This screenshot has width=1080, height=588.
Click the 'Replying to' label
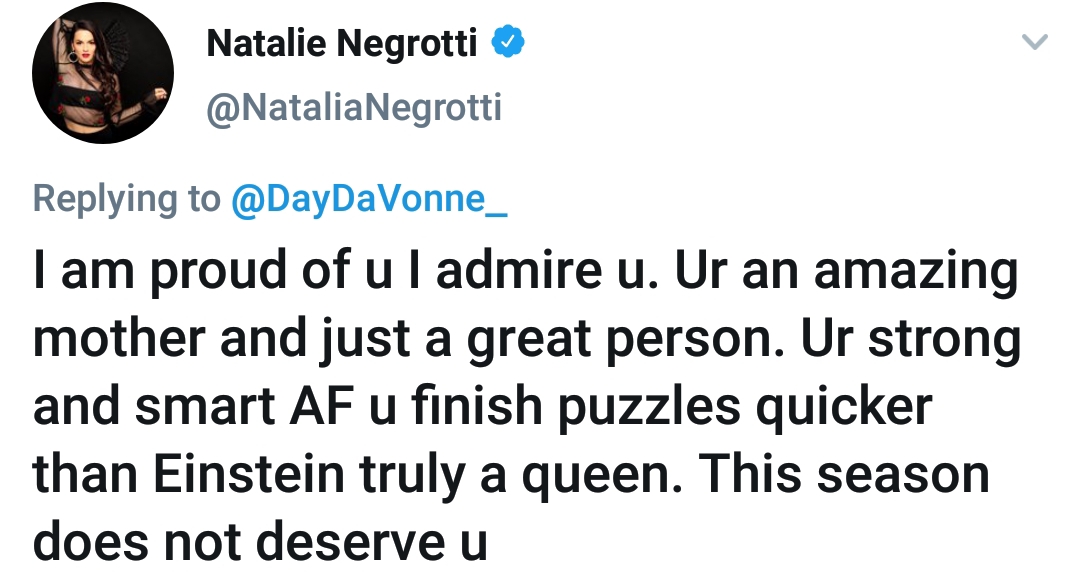(127, 199)
